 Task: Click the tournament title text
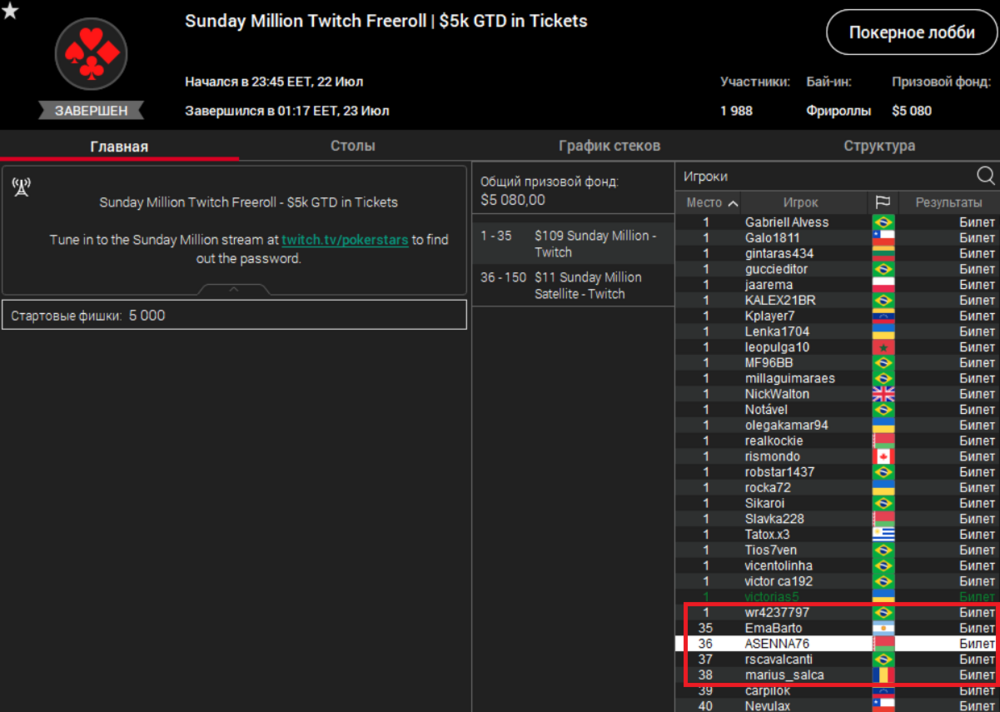point(386,21)
